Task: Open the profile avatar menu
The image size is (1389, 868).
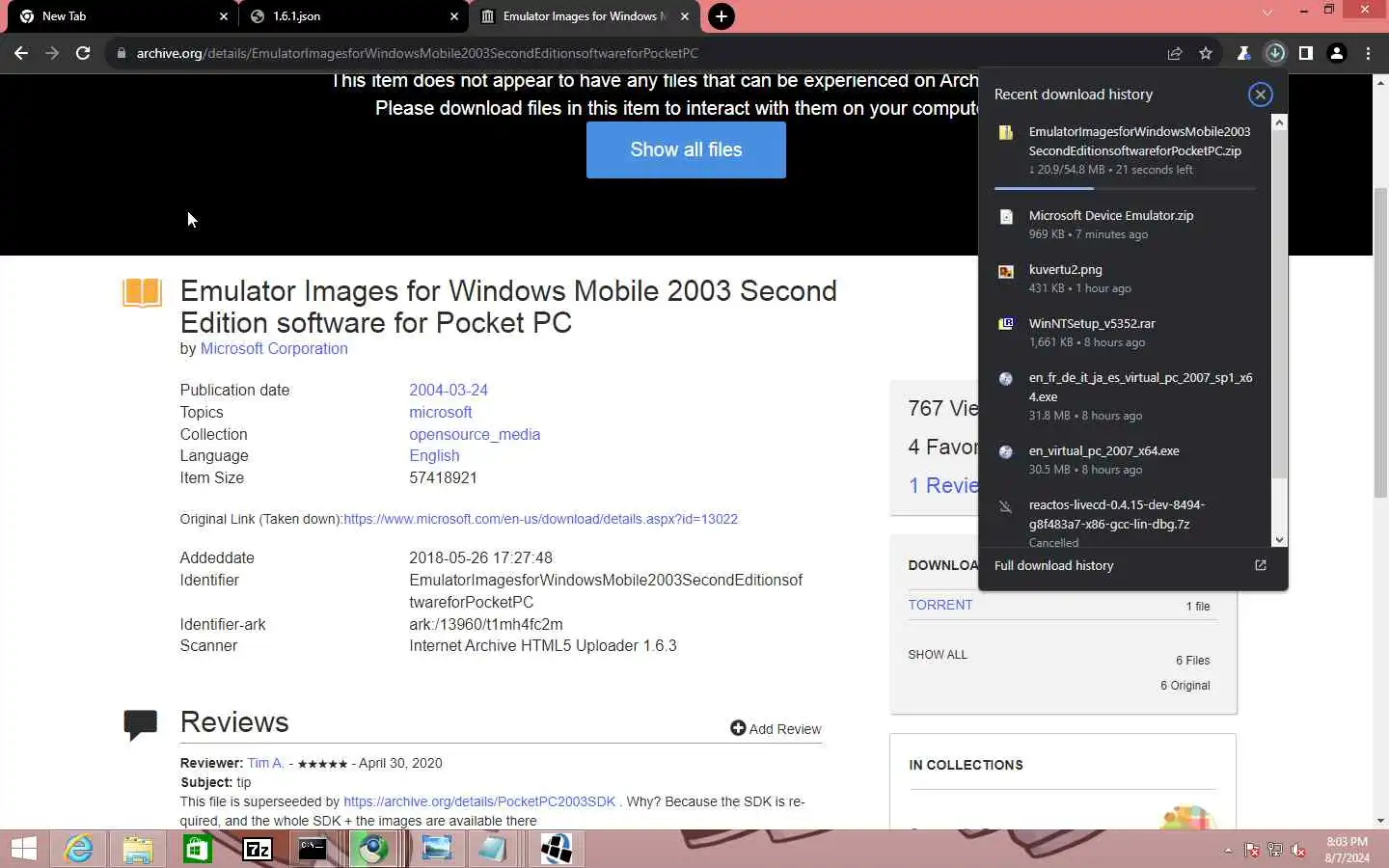Action: (x=1337, y=53)
